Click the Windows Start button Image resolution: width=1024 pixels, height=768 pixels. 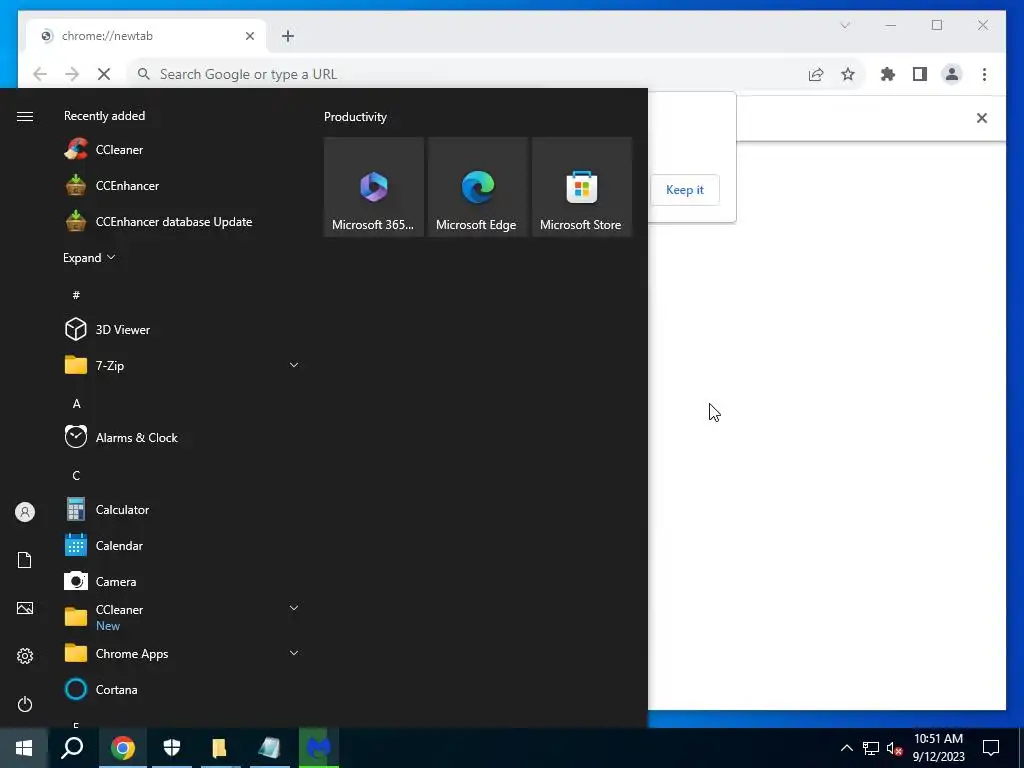click(24, 748)
